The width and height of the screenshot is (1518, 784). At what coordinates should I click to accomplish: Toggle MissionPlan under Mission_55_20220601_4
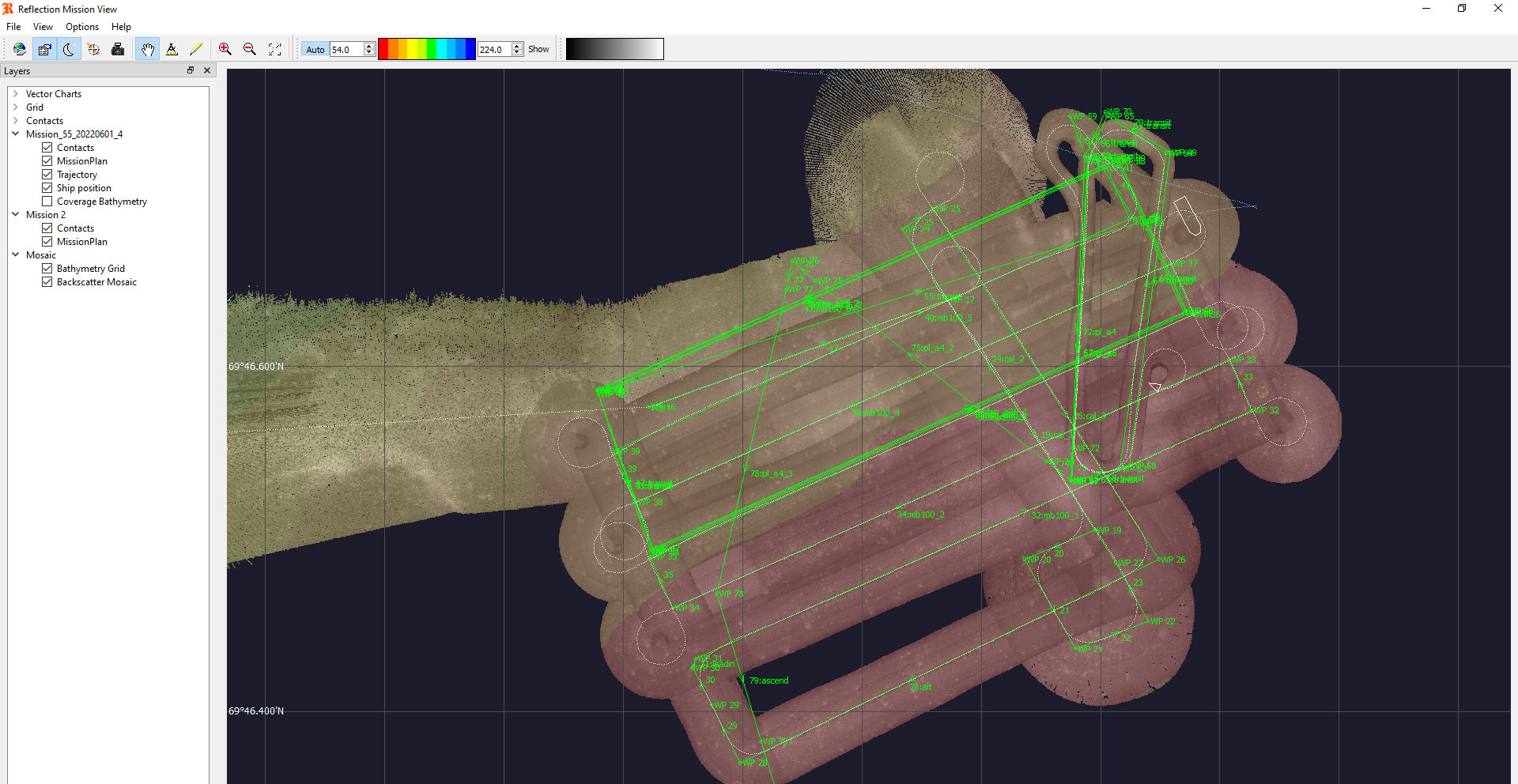47,161
